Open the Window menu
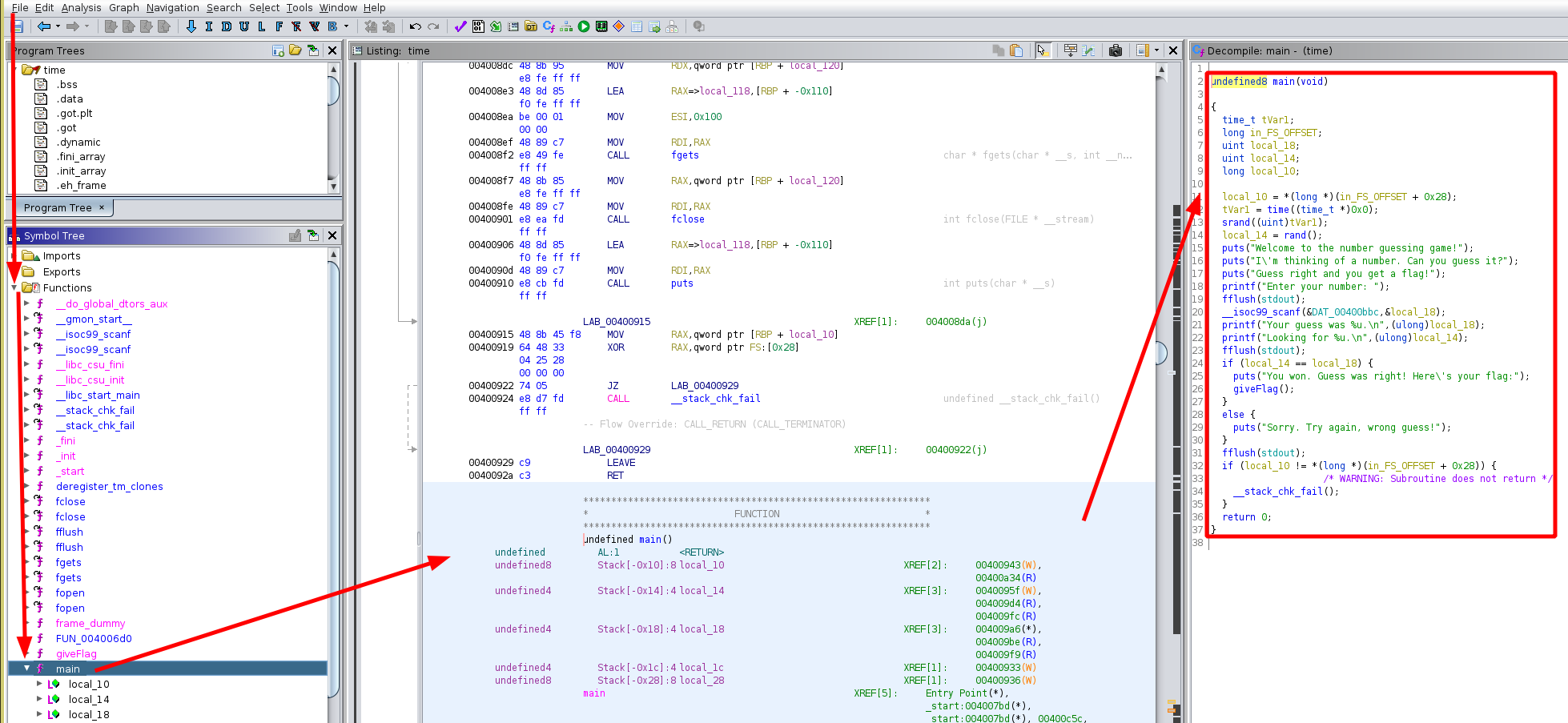This screenshot has height=723, width=1568. (338, 7)
